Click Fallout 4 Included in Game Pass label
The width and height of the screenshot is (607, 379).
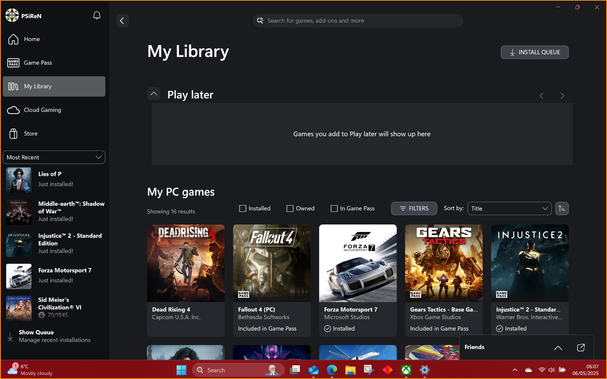coord(267,329)
